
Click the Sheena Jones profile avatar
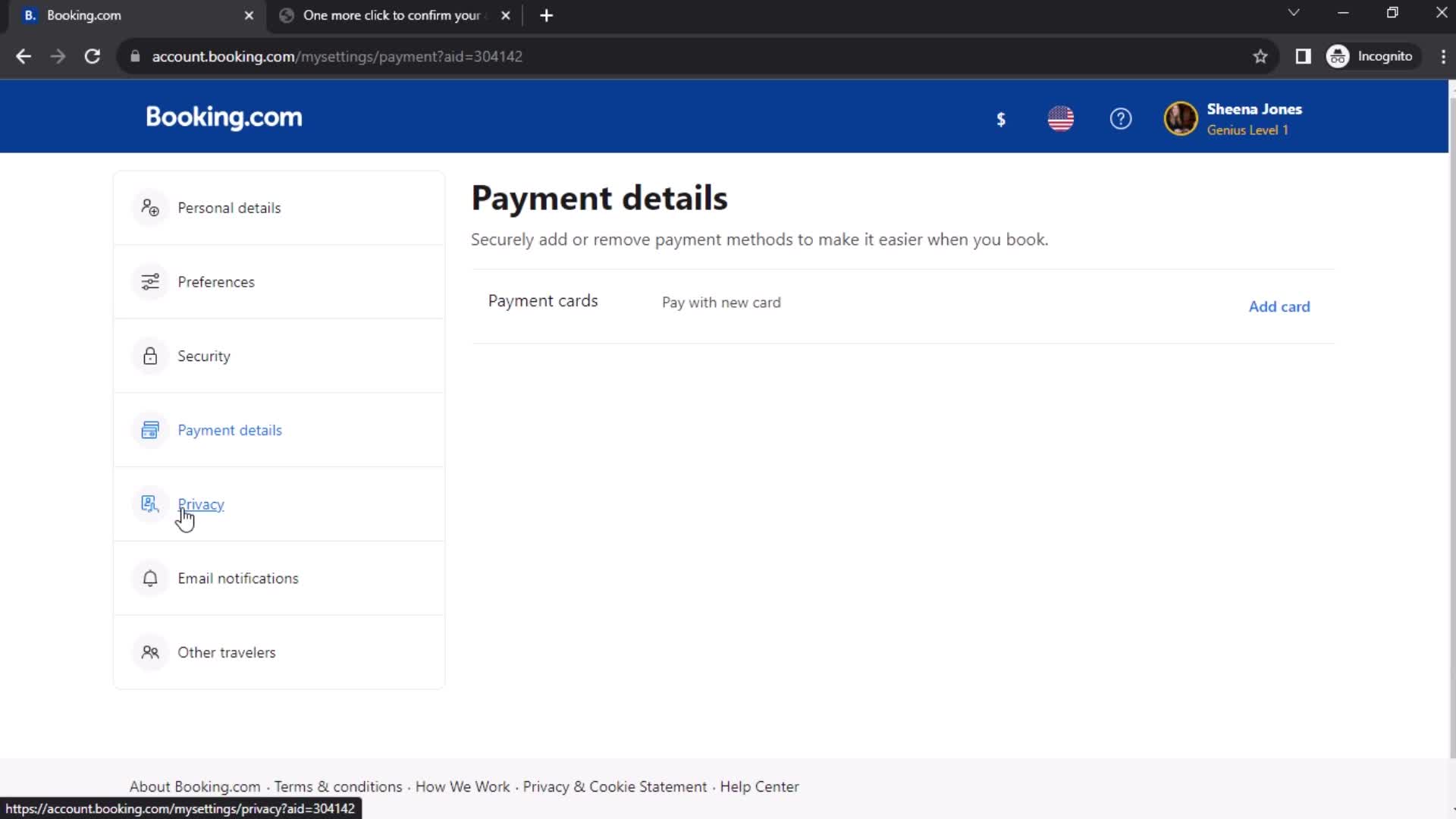pos(1180,119)
